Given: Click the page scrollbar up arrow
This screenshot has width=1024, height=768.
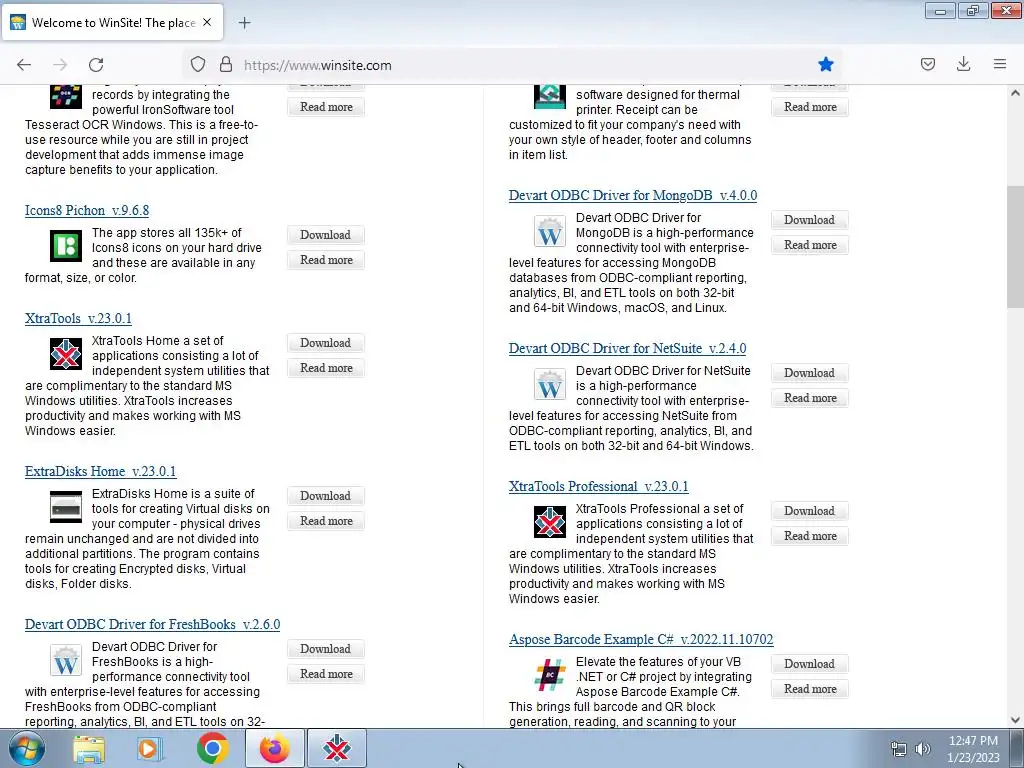Looking at the screenshot, I should pos(1015,93).
